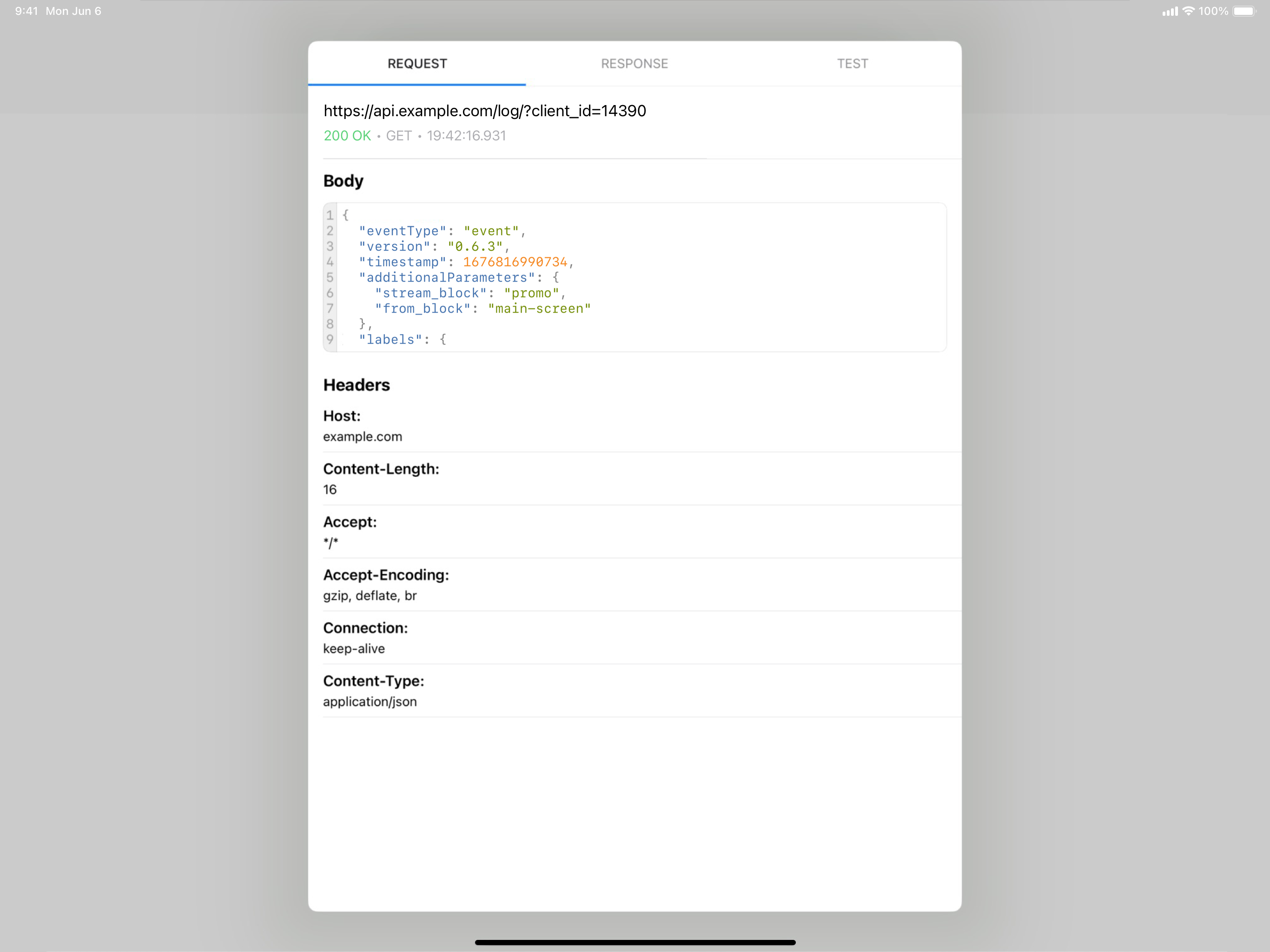Tap the cellular signal bars icon
This screenshot has width=1270, height=952.
pyautogui.click(x=1170, y=11)
